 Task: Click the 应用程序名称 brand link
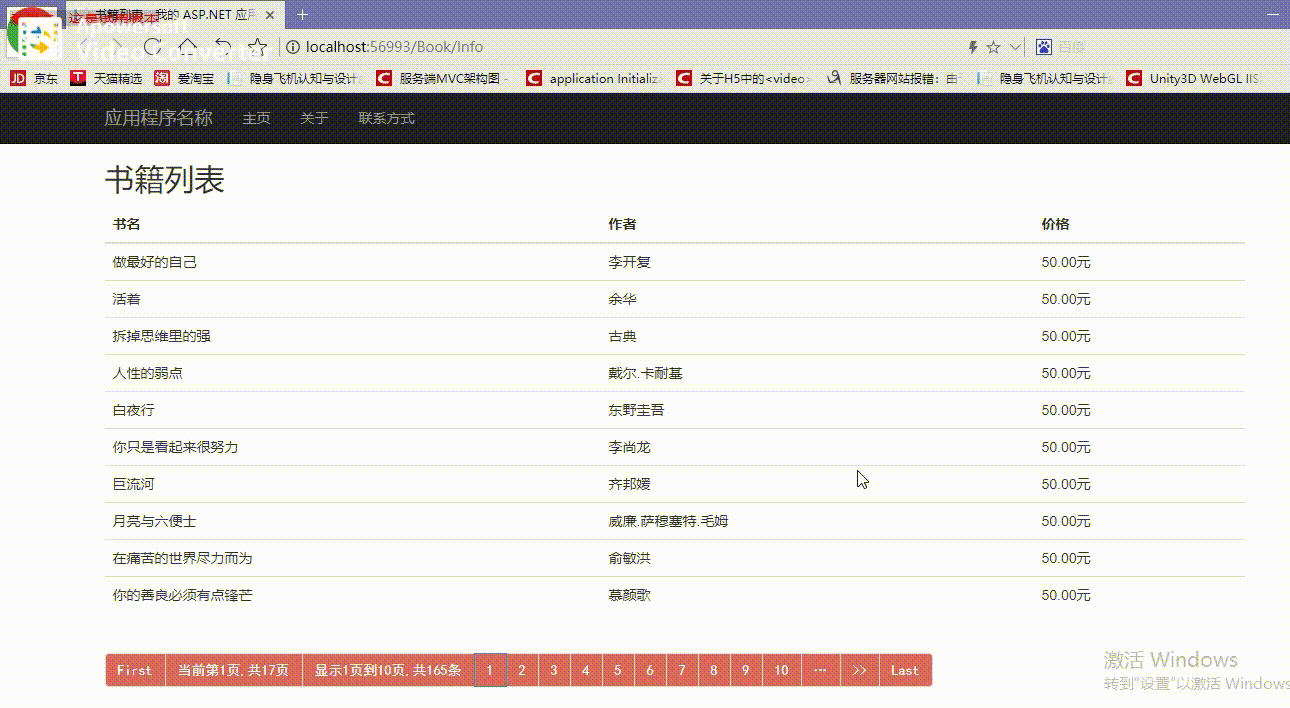[159, 118]
